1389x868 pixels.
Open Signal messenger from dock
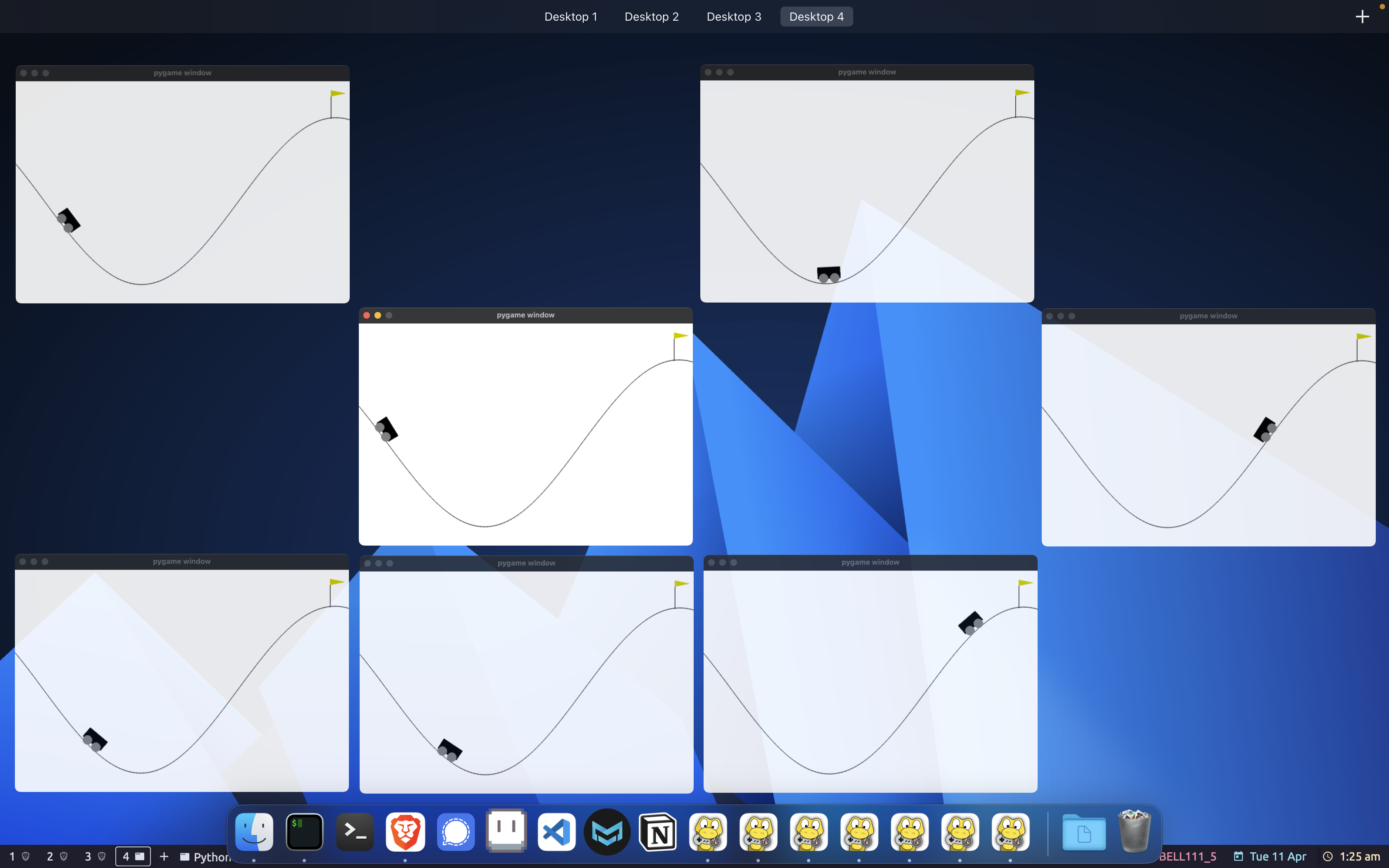click(x=456, y=832)
